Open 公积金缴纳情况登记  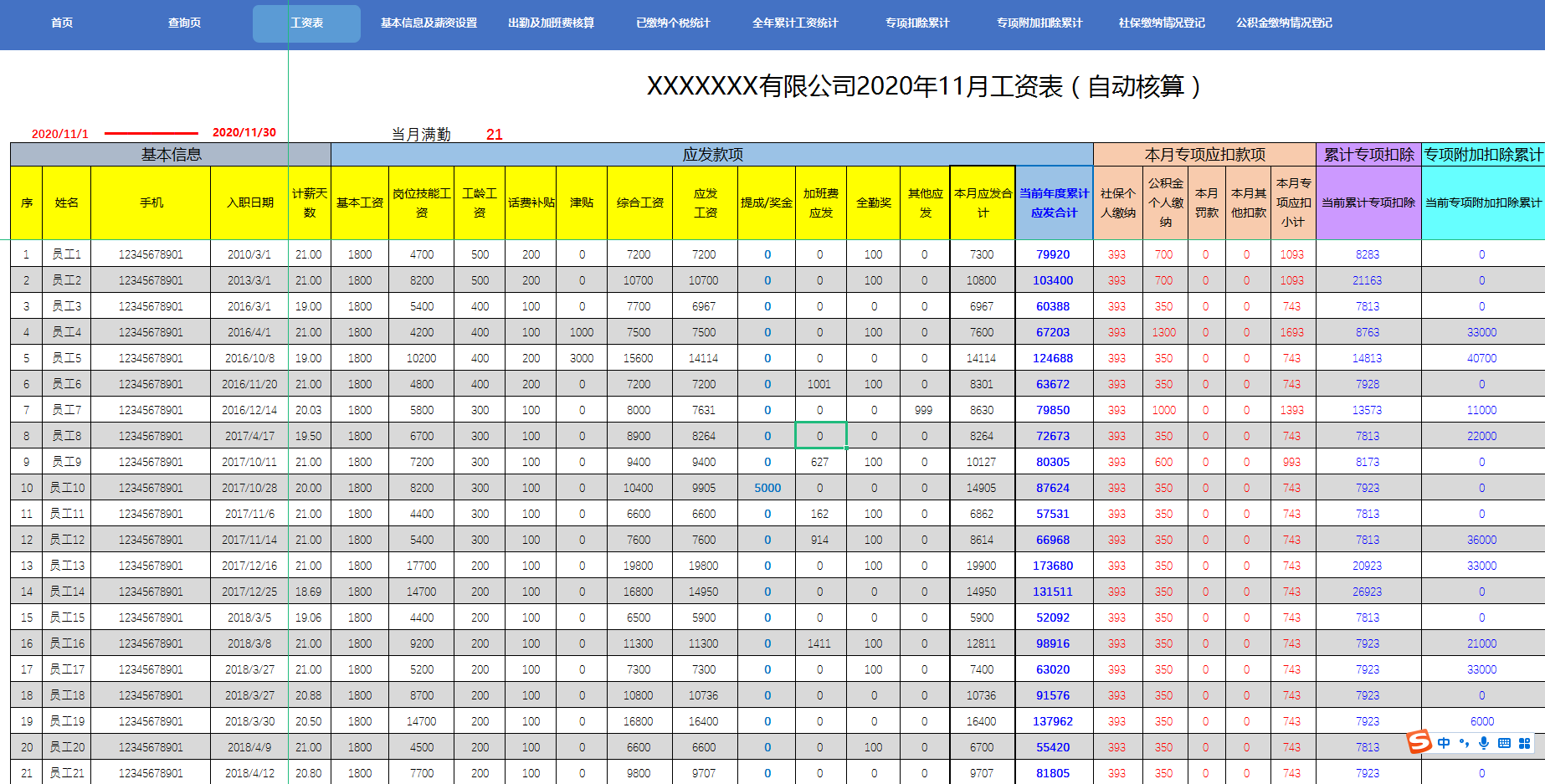pyautogui.click(x=1284, y=23)
